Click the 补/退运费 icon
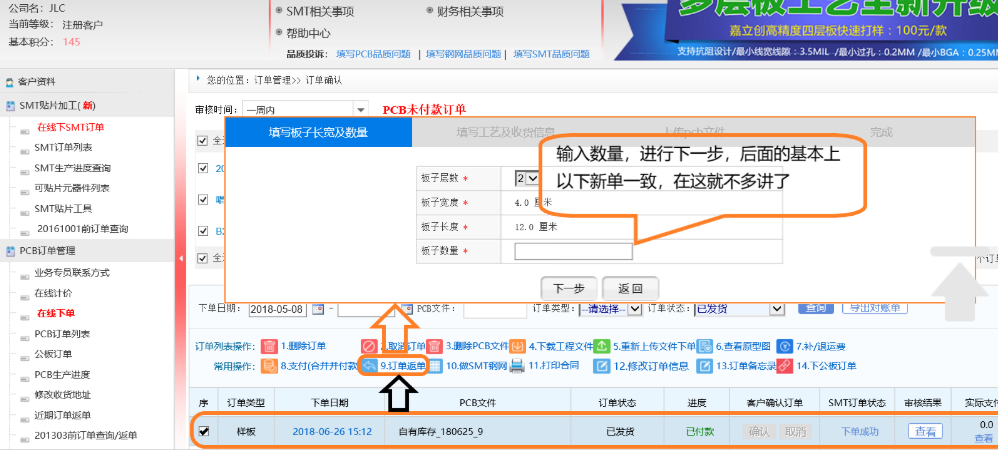 pos(785,346)
